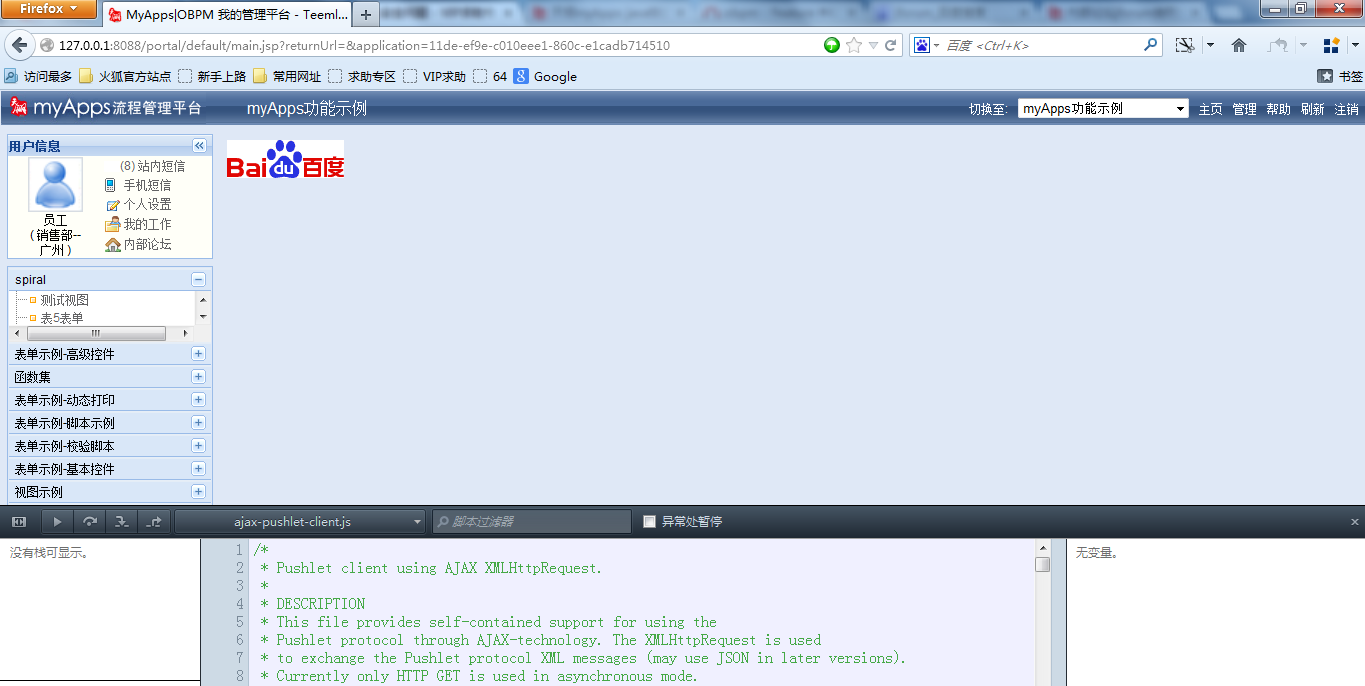Click the debugger pane toggle icon
The width and height of the screenshot is (1365, 686).
[x=18, y=521]
